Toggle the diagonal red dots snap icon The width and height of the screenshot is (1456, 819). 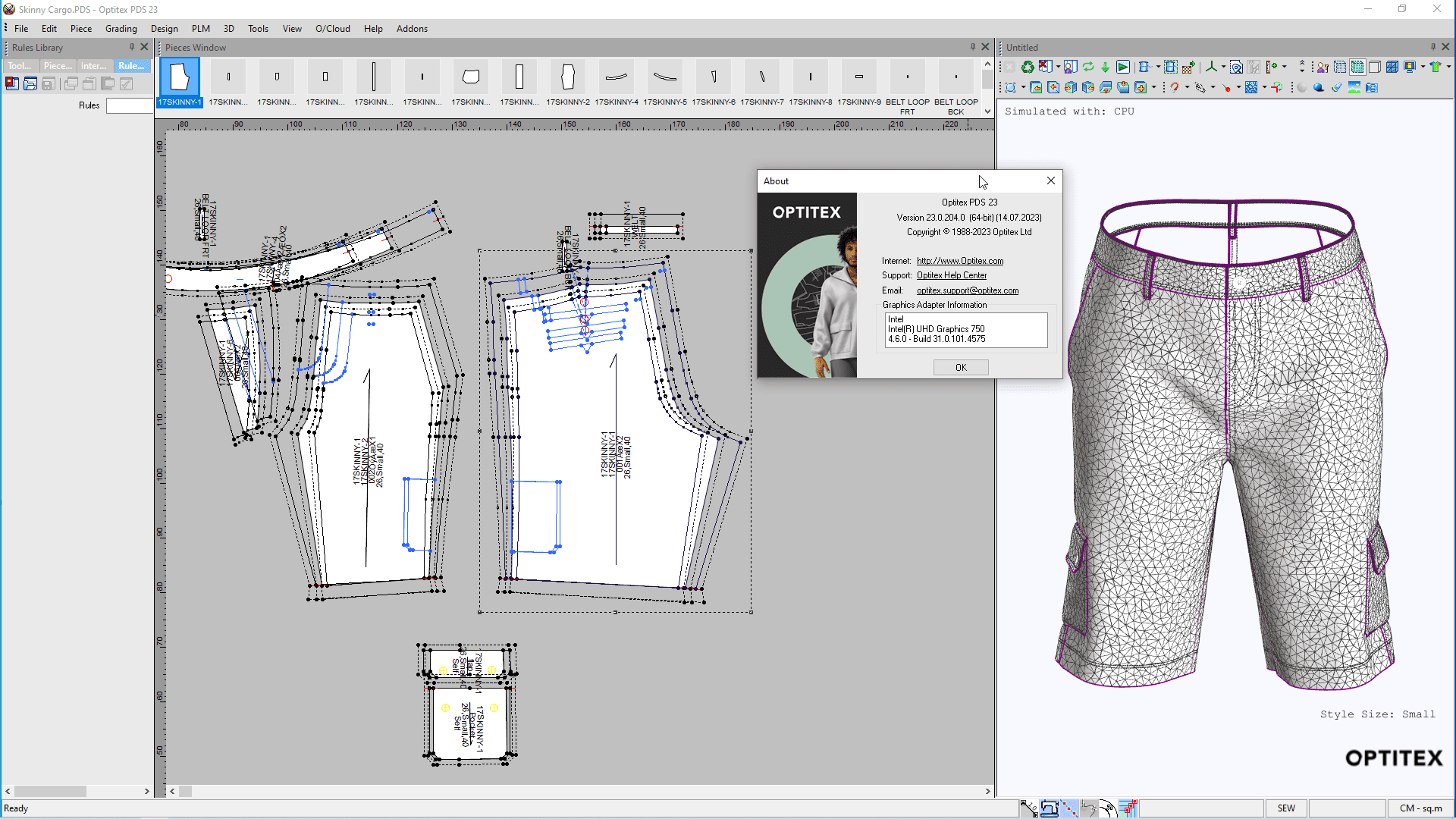tap(1069, 808)
